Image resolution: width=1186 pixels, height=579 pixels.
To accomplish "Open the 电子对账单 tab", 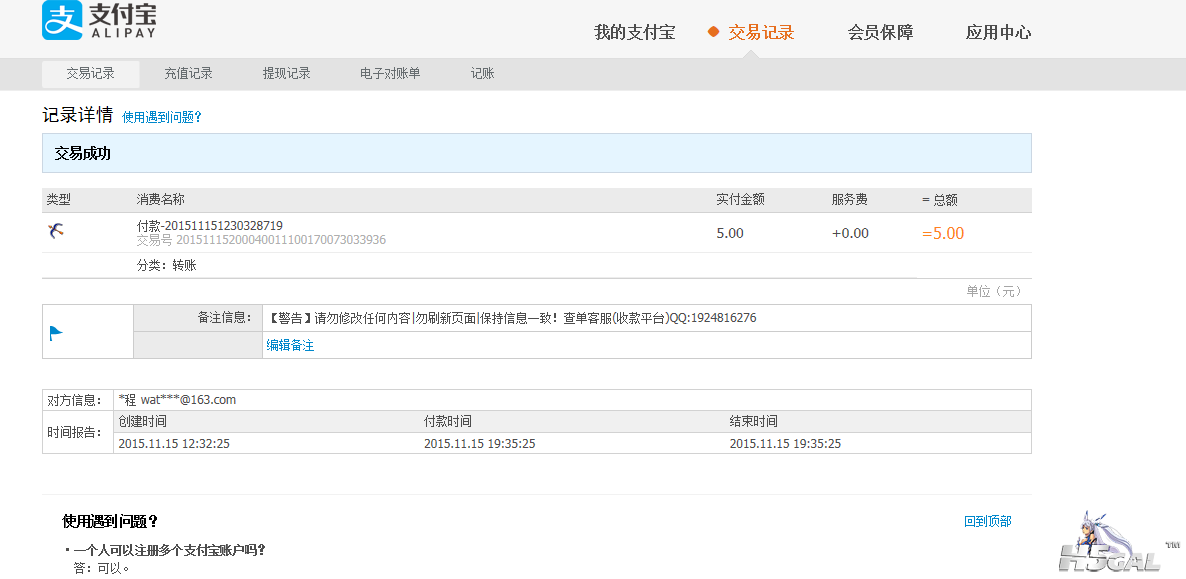I will (x=390, y=74).
